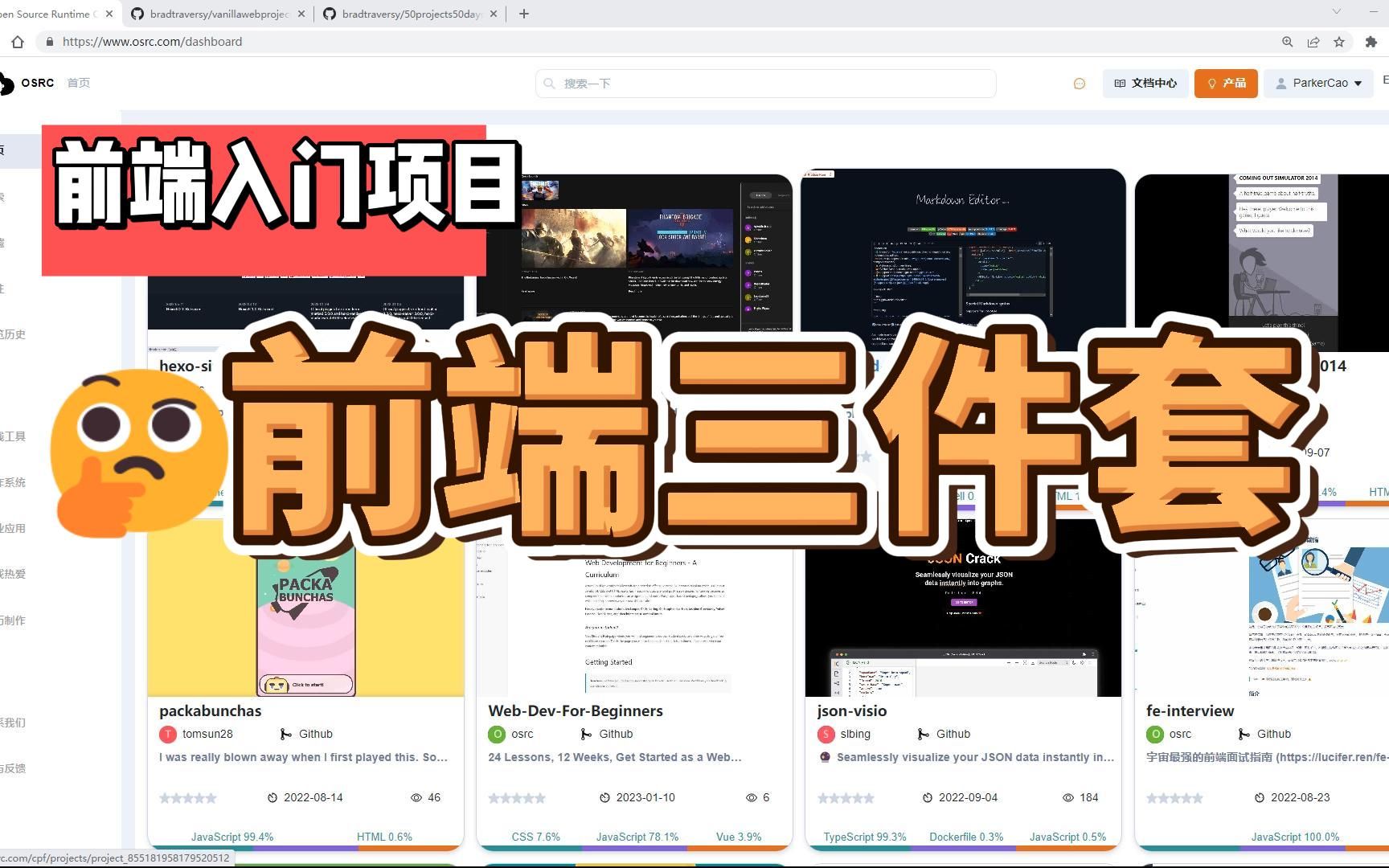Screen dimensions: 1389x868
Task: Click osrc avatar on Web-Dev-For-Beginners card
Action: point(497,734)
